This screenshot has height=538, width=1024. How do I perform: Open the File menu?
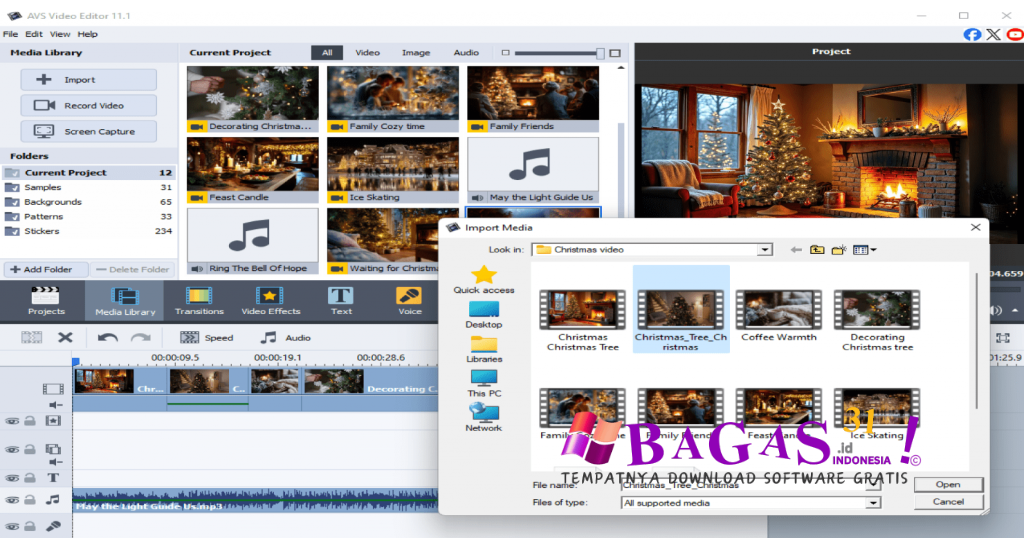10,34
